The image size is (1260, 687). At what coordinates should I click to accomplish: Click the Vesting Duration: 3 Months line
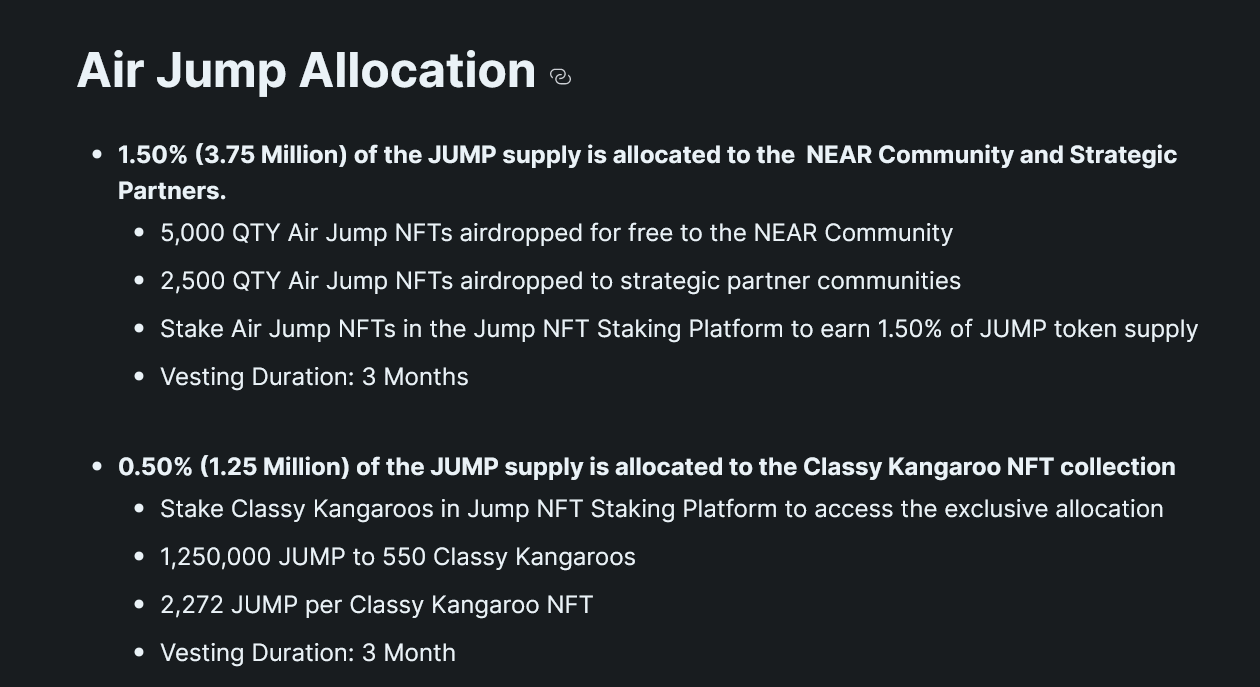pyautogui.click(x=314, y=377)
